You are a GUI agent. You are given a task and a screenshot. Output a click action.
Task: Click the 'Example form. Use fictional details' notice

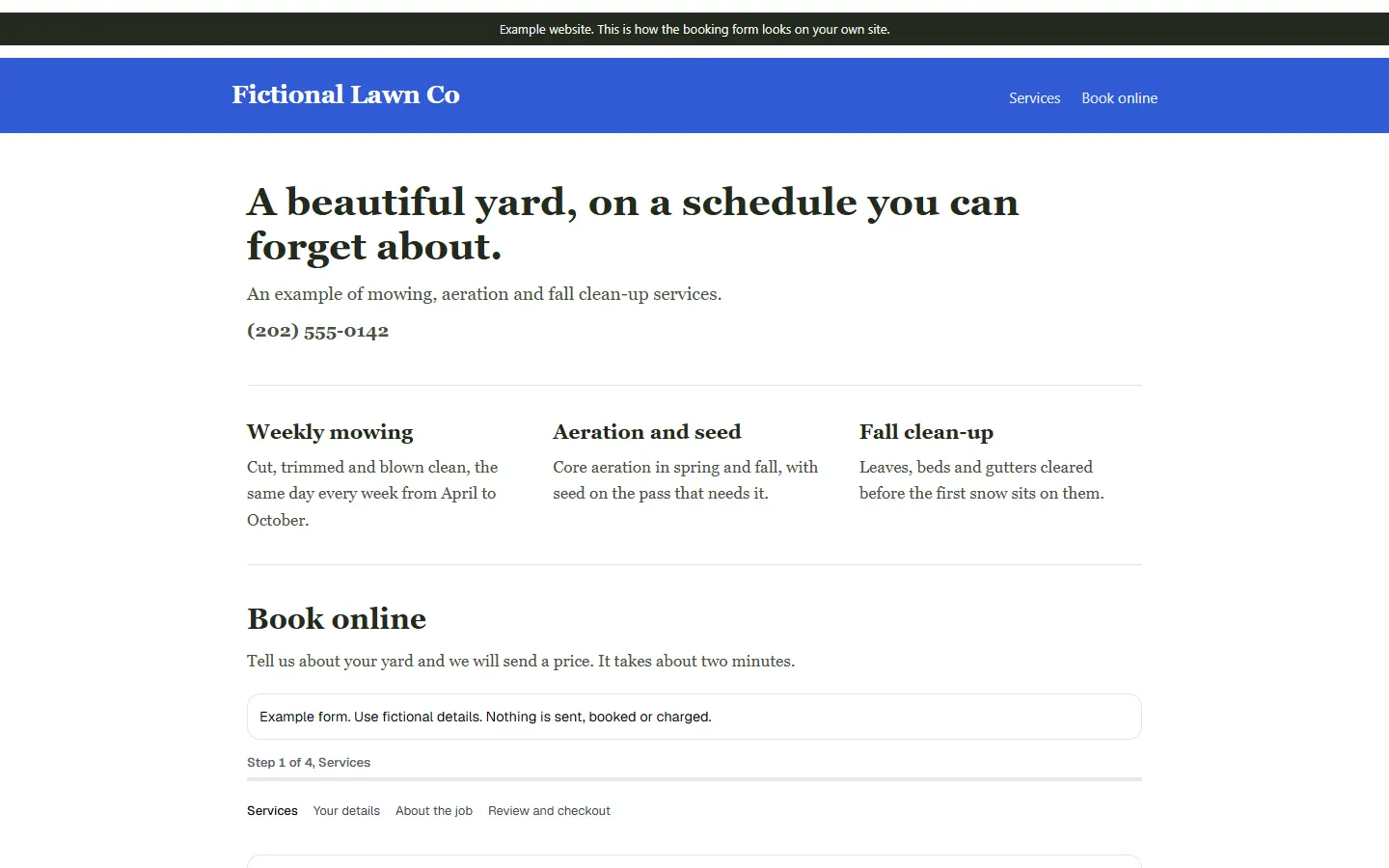(x=694, y=717)
